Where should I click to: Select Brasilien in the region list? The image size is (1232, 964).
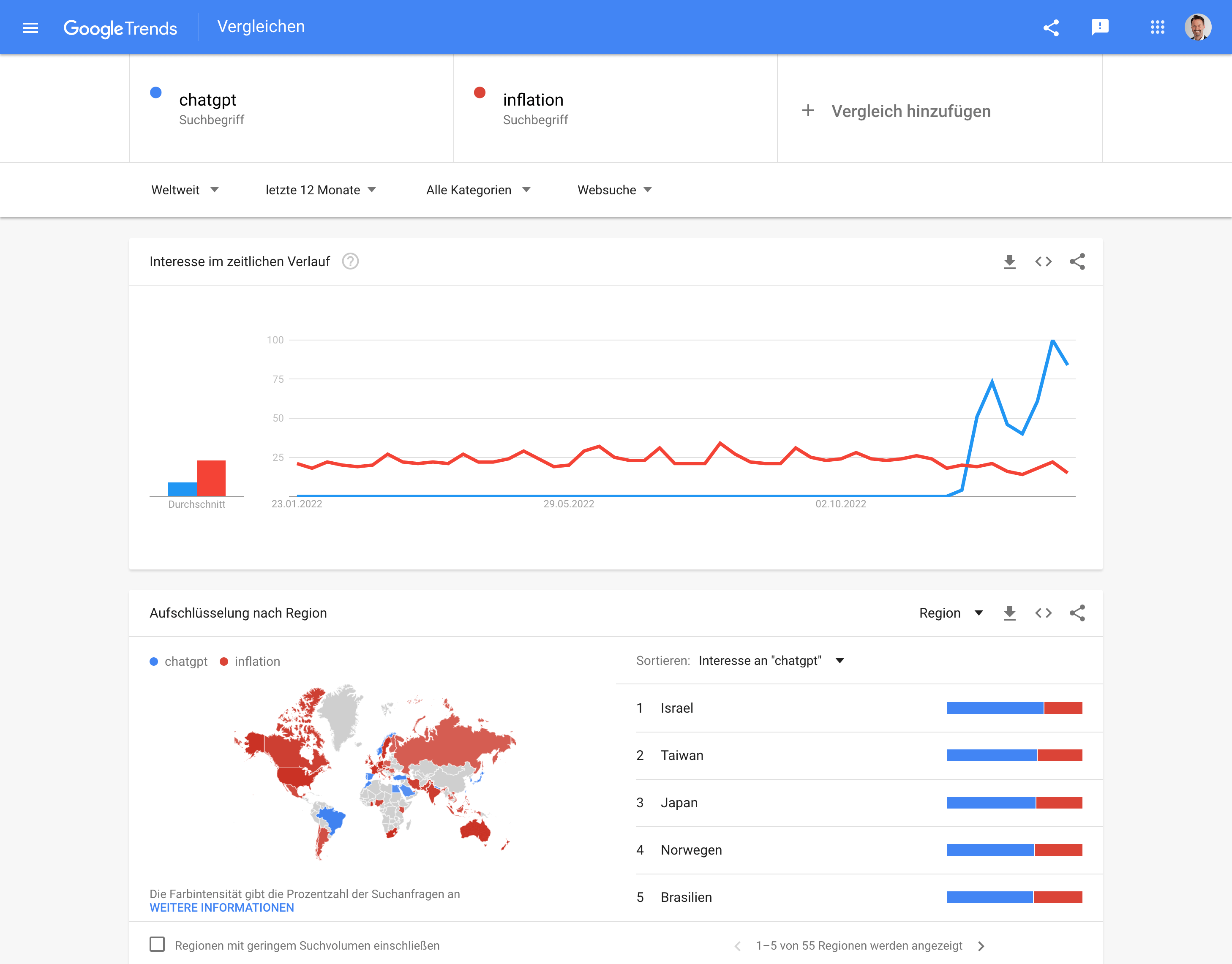[x=869, y=897]
